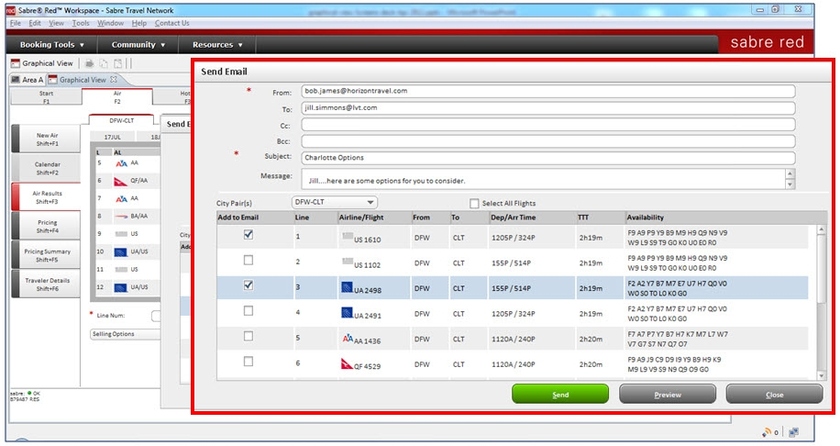This screenshot has width=840, height=446.
Task: Expand the Community dropdown menu
Action: pyautogui.click(x=139, y=44)
